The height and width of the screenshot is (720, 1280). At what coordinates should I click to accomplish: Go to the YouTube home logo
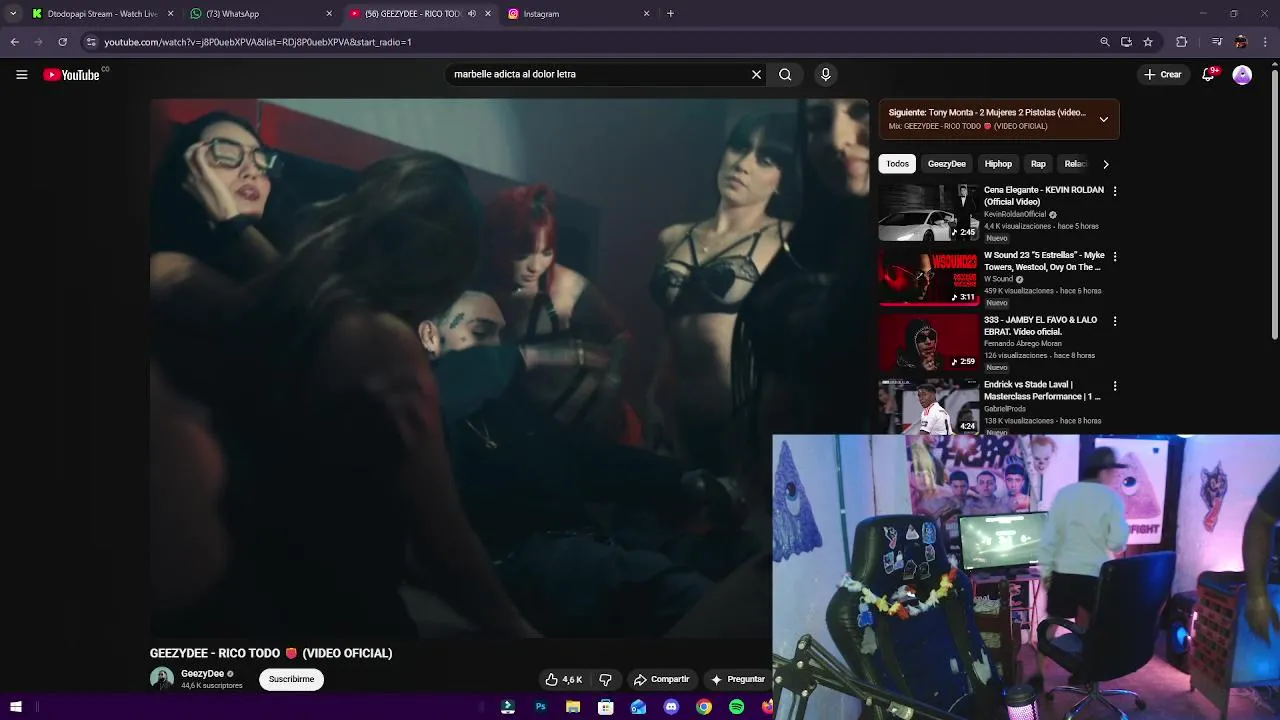tap(72, 74)
